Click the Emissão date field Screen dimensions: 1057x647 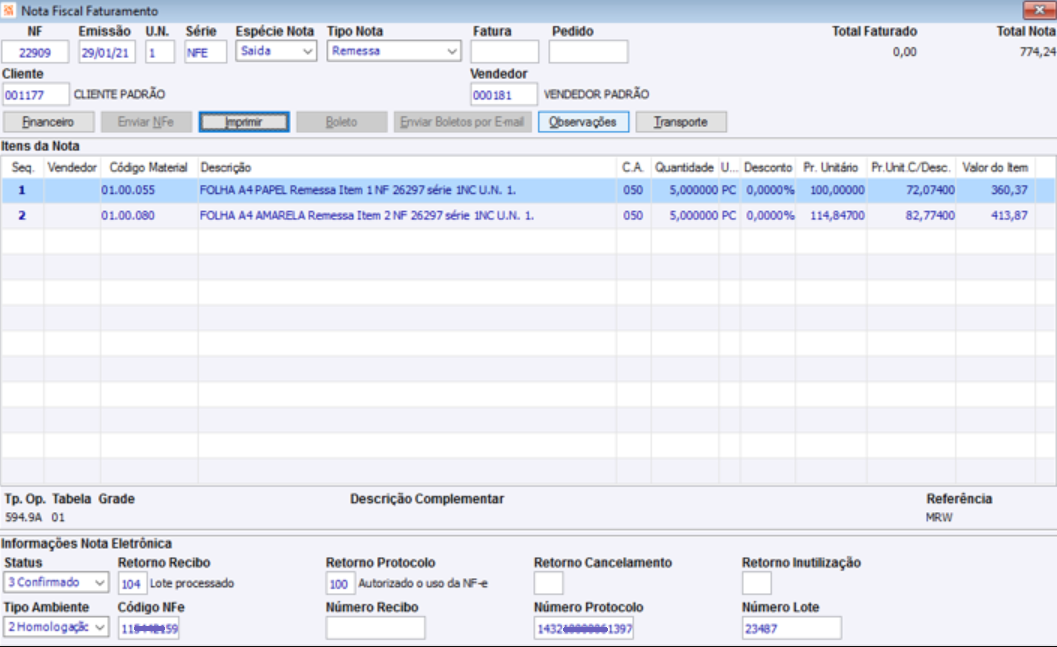pyautogui.click(x=107, y=53)
